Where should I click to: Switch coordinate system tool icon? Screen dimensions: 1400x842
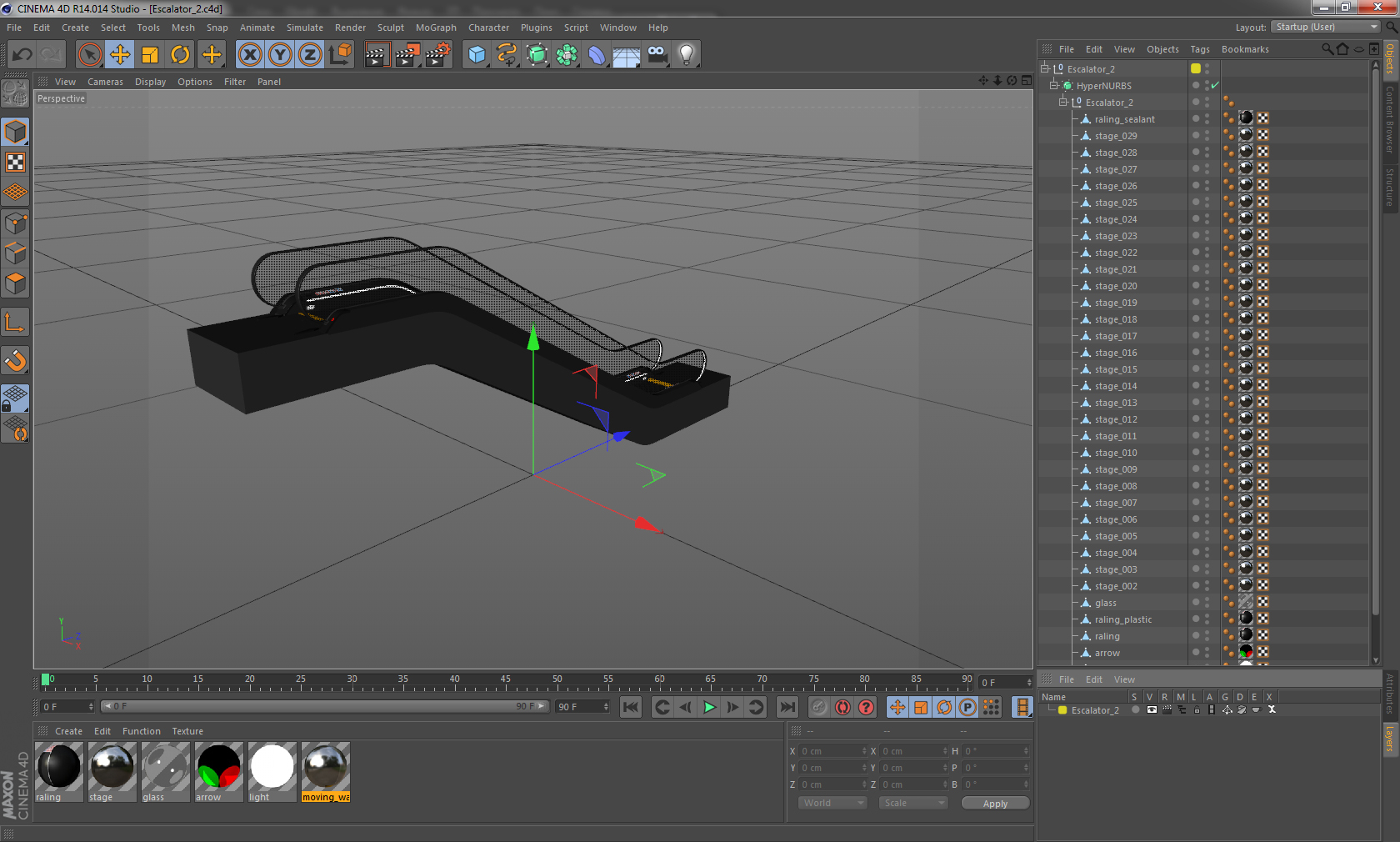[x=340, y=55]
